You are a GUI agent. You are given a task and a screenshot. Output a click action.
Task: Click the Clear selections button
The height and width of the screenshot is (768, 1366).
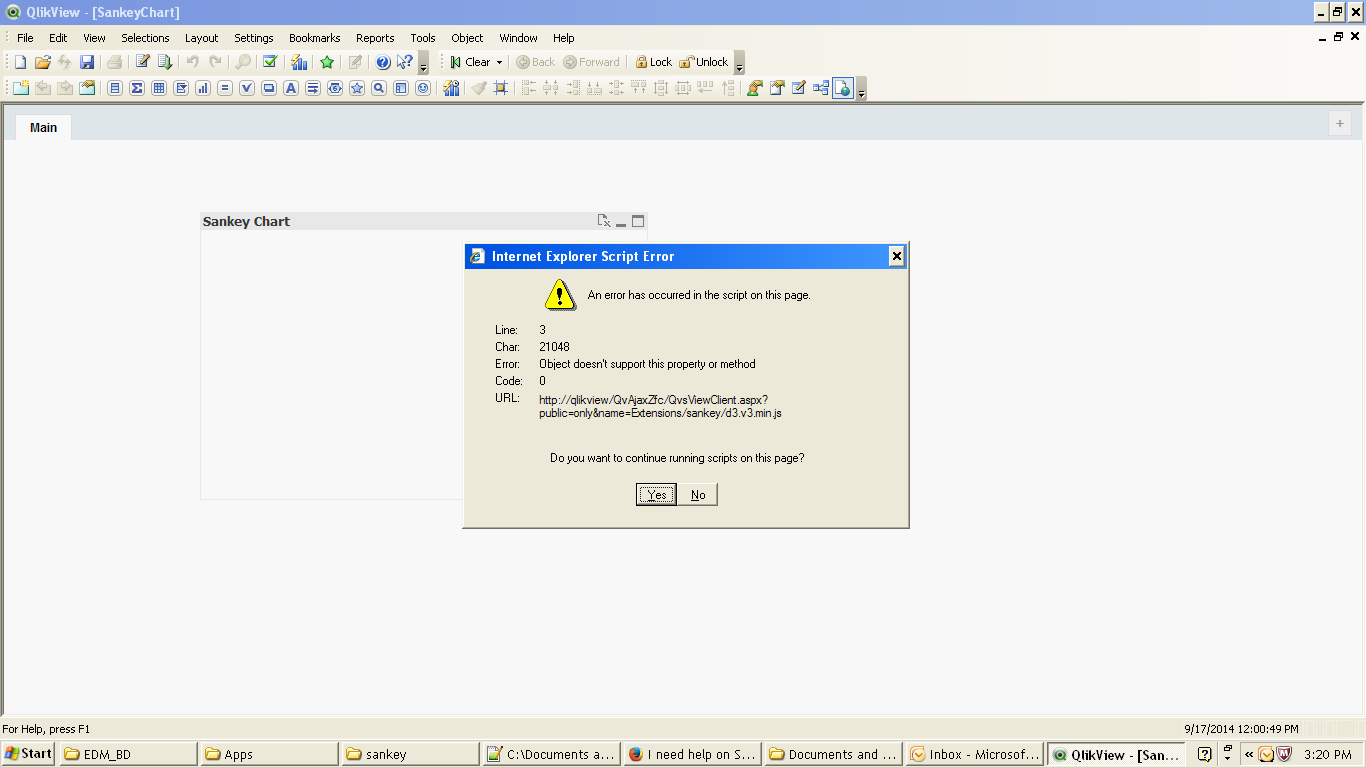tap(470, 62)
